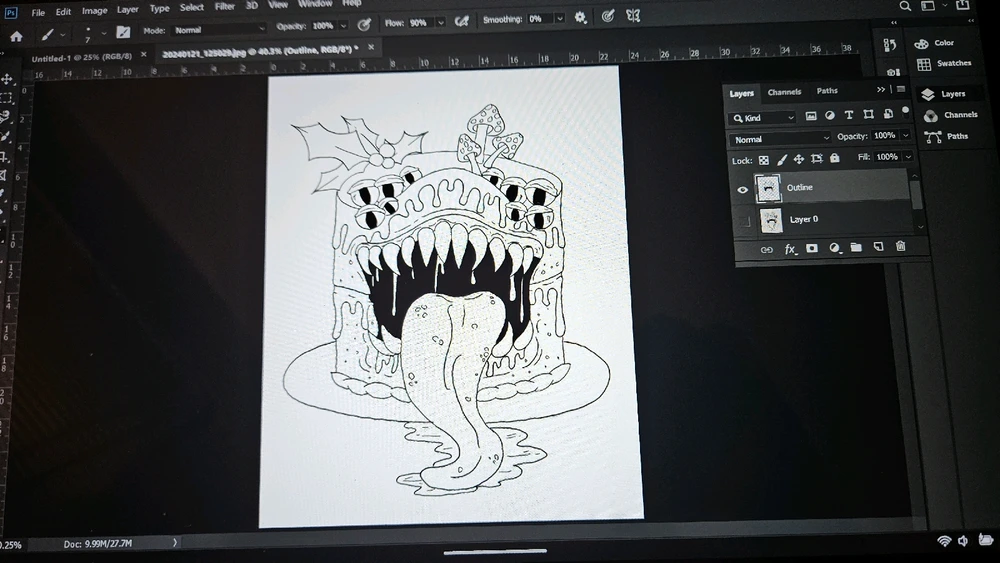Open the layer Kind filter dropdown
Screen dimensions: 1000x563
point(762,118)
